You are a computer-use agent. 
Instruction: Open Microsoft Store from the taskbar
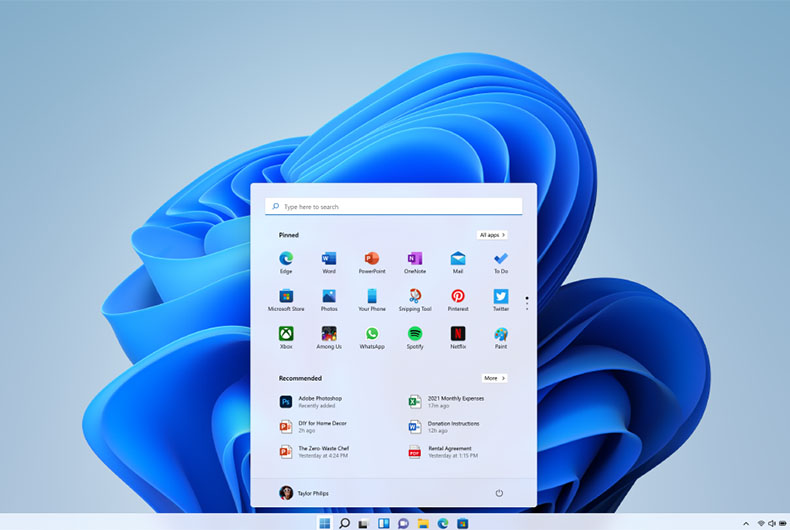click(x=463, y=523)
